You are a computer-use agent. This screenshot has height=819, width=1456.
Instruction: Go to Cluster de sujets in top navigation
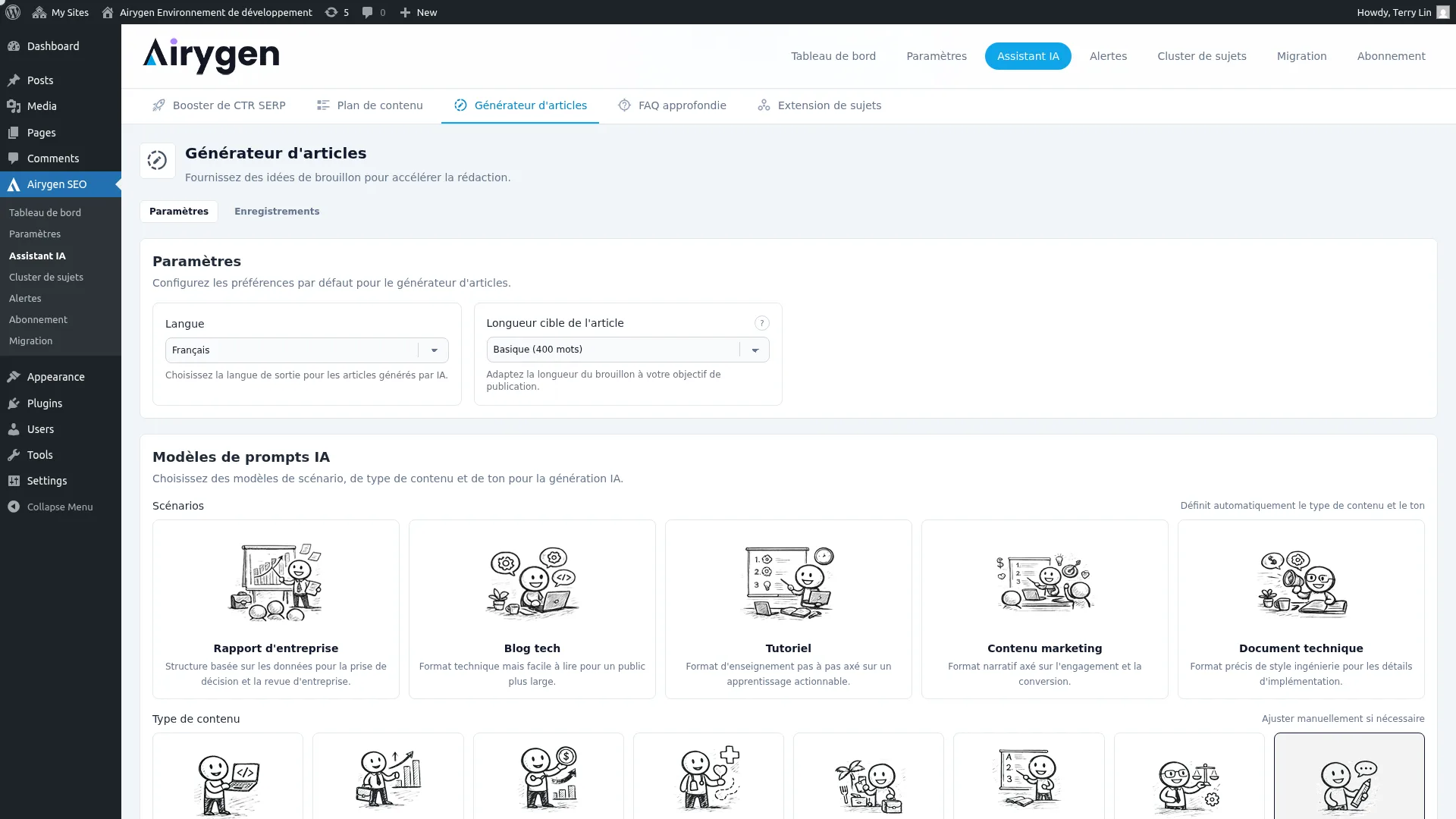click(x=1201, y=56)
